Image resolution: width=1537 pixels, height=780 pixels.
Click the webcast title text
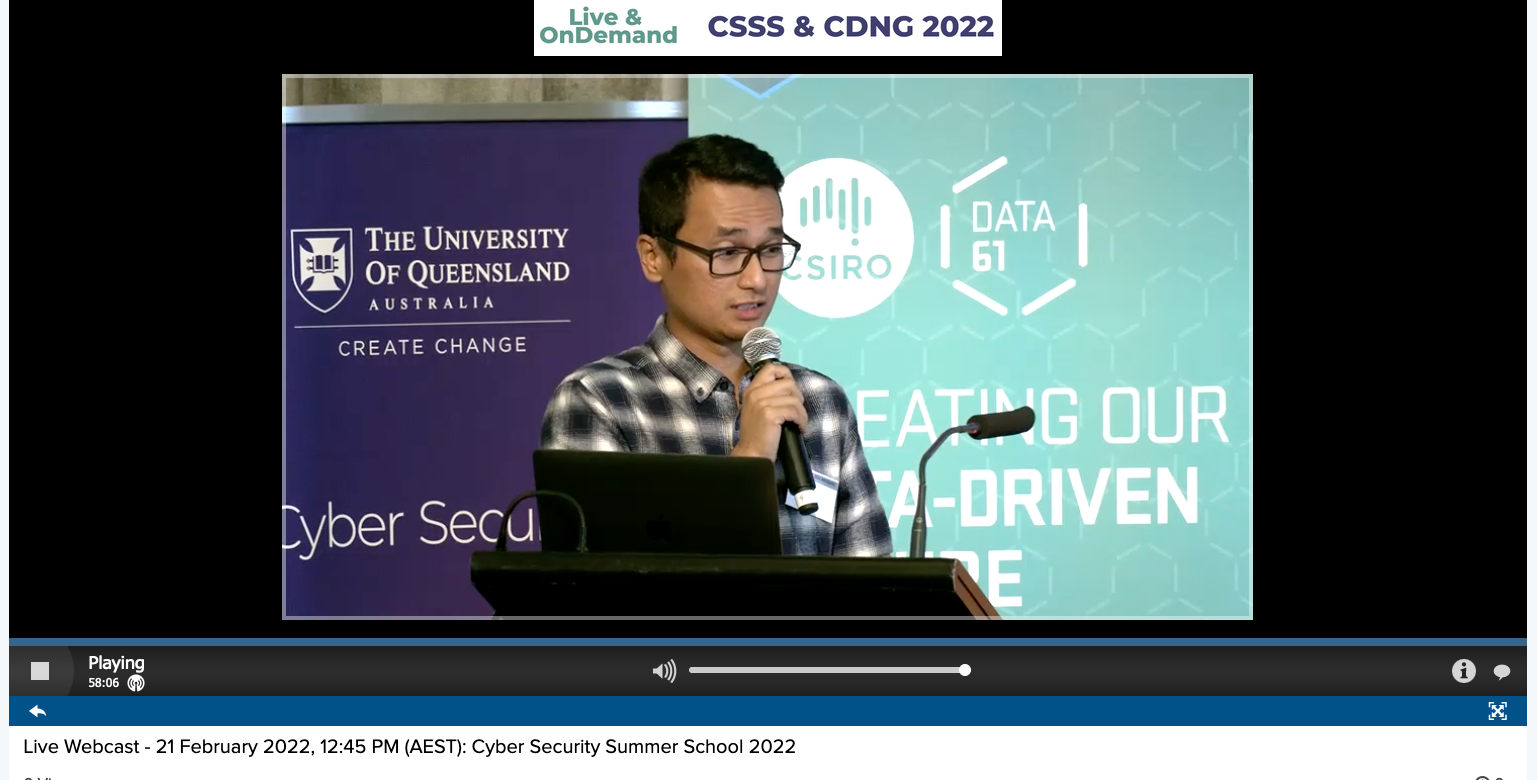click(x=409, y=746)
